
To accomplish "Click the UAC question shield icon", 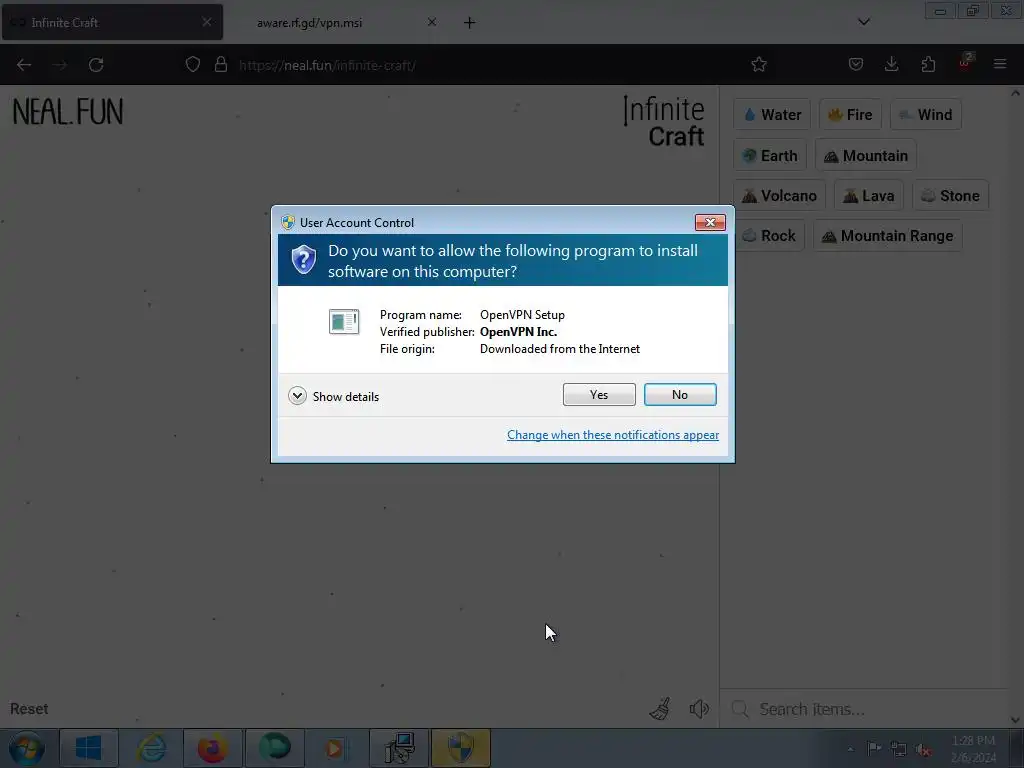I will [304, 260].
